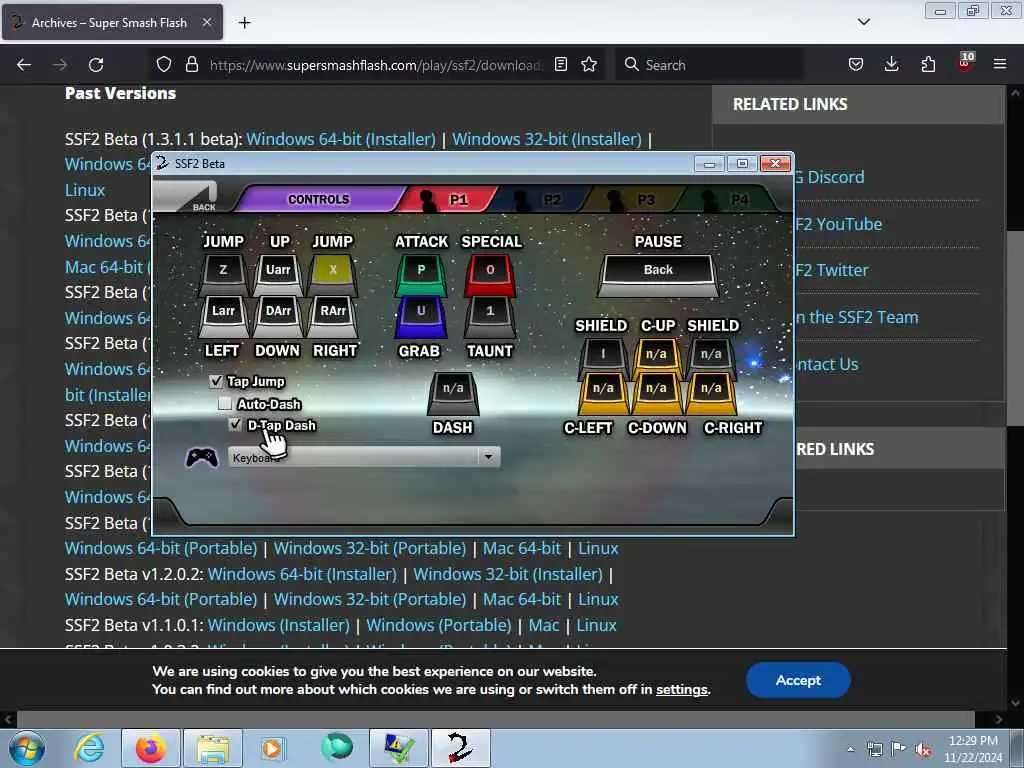Open the Firefox downloads panel
Screen dimensions: 1024x768
[891, 65]
